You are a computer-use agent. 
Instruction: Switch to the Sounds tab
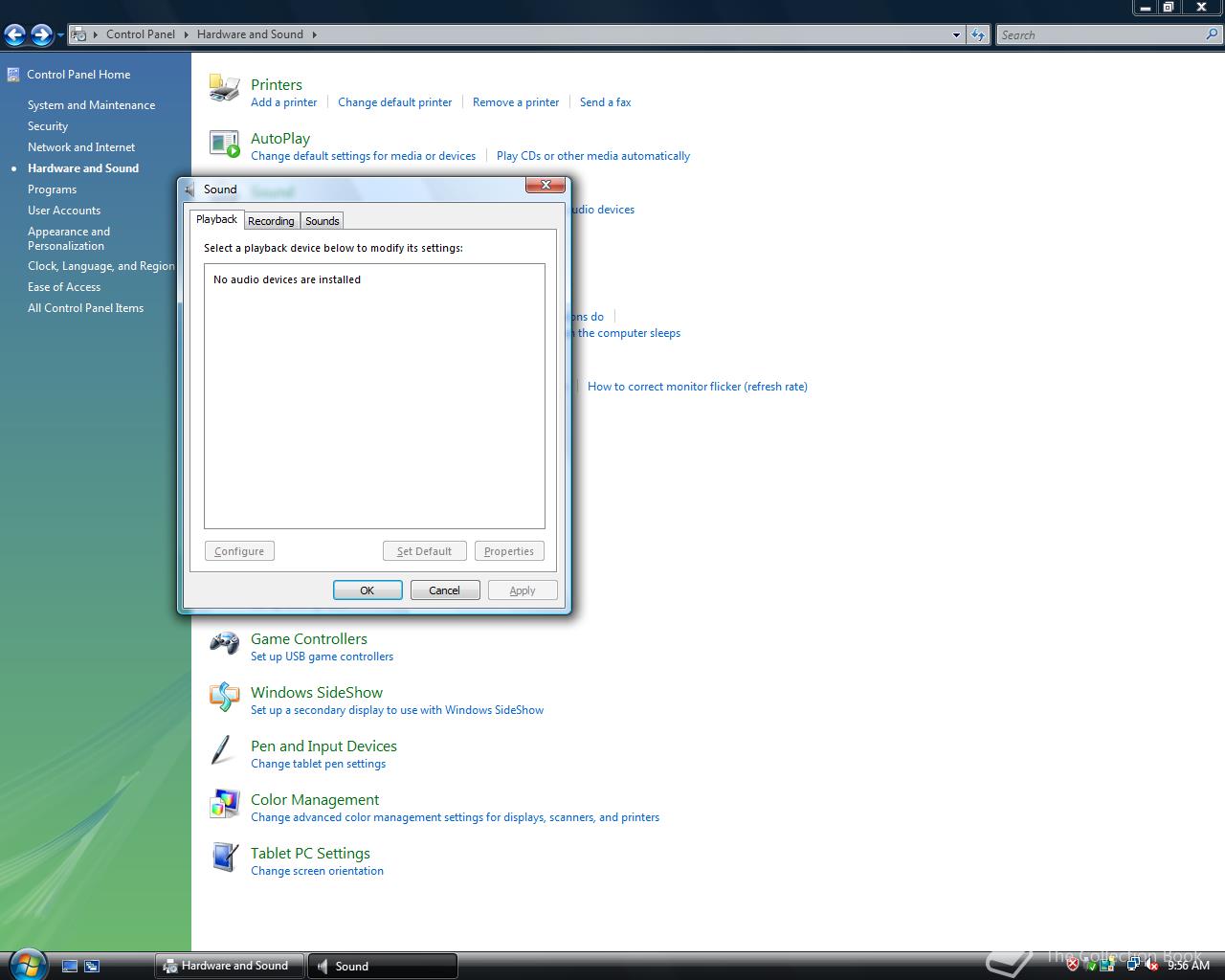(x=323, y=221)
